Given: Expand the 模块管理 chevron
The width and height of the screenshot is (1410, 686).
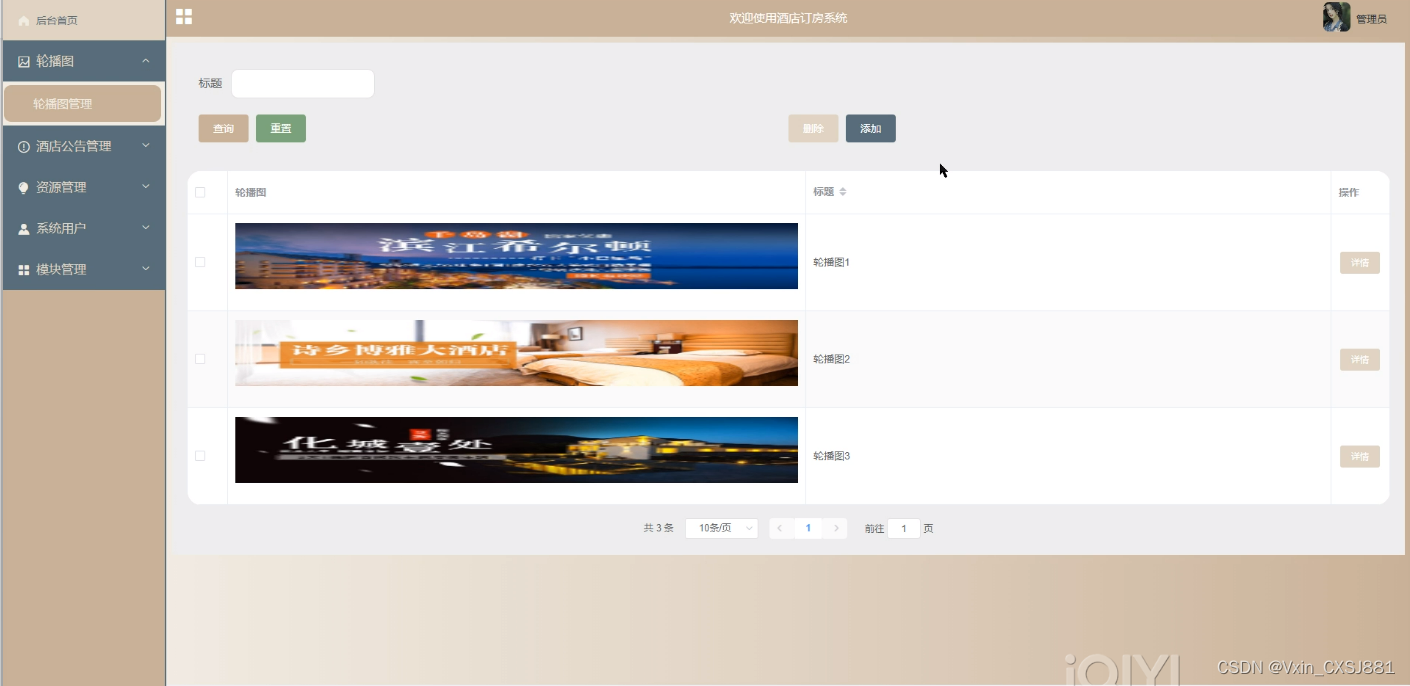Looking at the screenshot, I should [x=146, y=269].
